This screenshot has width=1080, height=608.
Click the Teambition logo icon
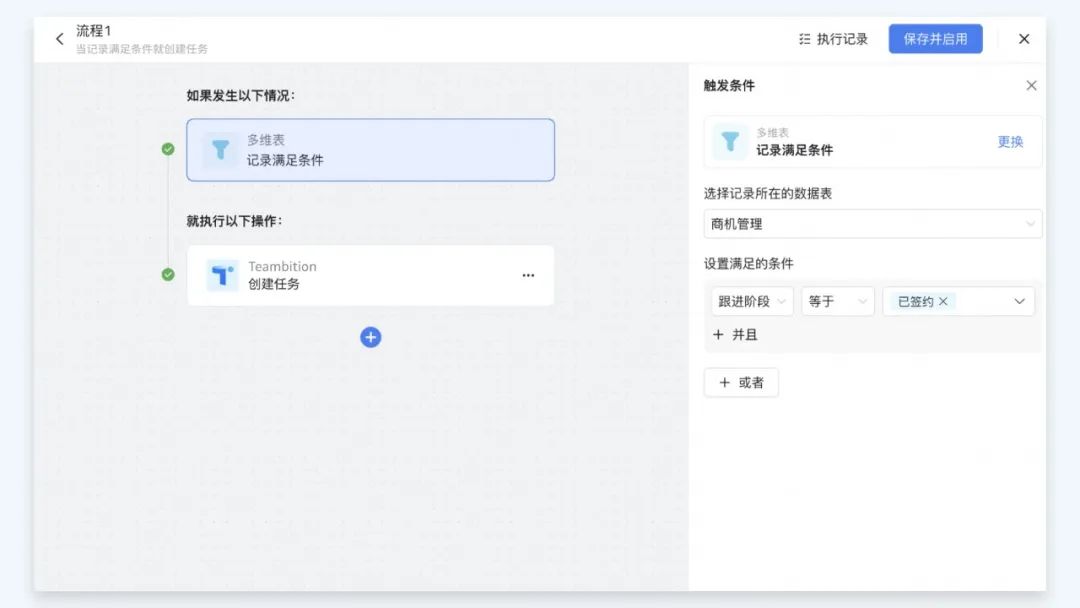pos(221,275)
